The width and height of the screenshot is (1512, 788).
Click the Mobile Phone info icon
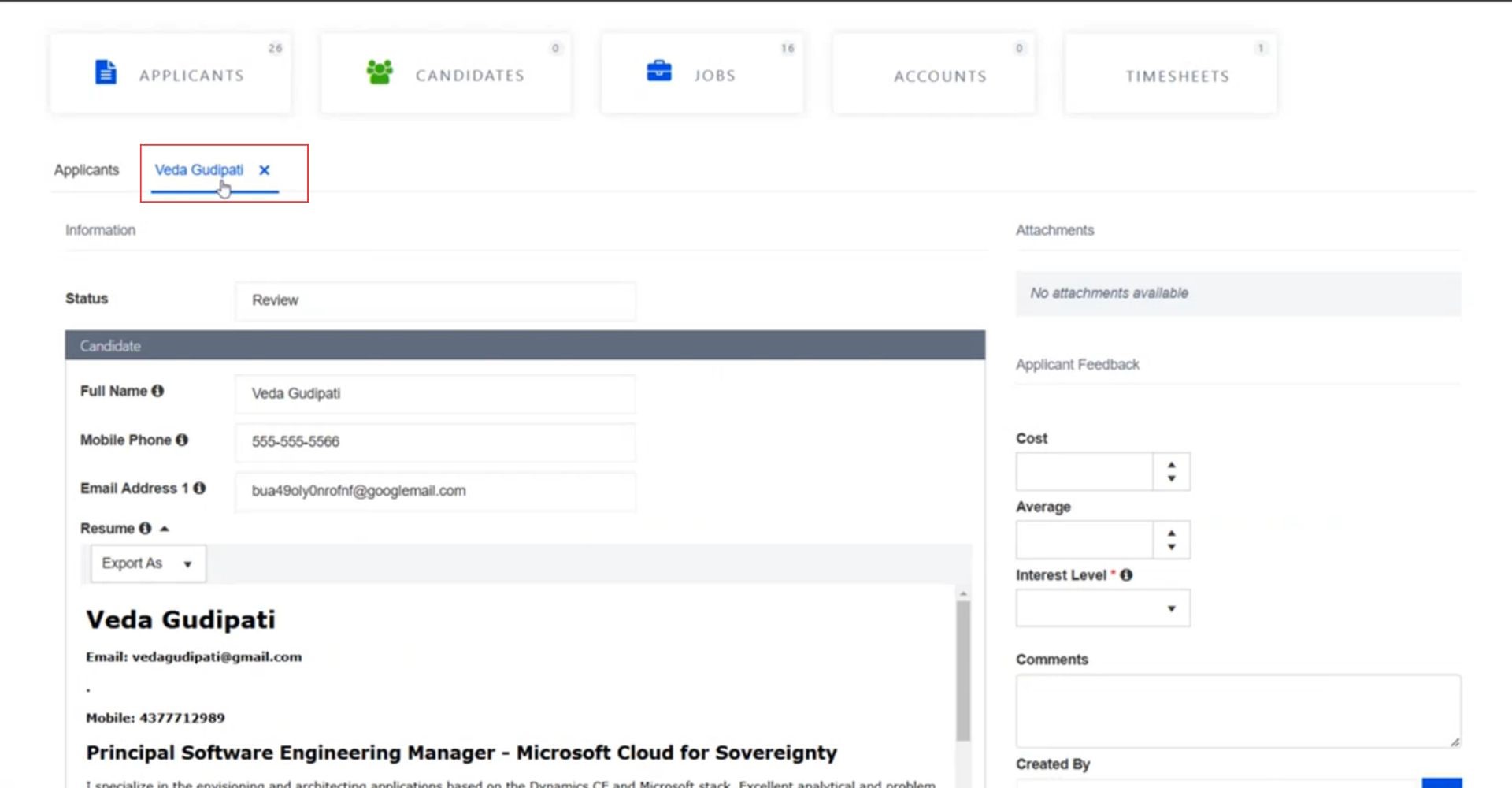pyautogui.click(x=182, y=440)
